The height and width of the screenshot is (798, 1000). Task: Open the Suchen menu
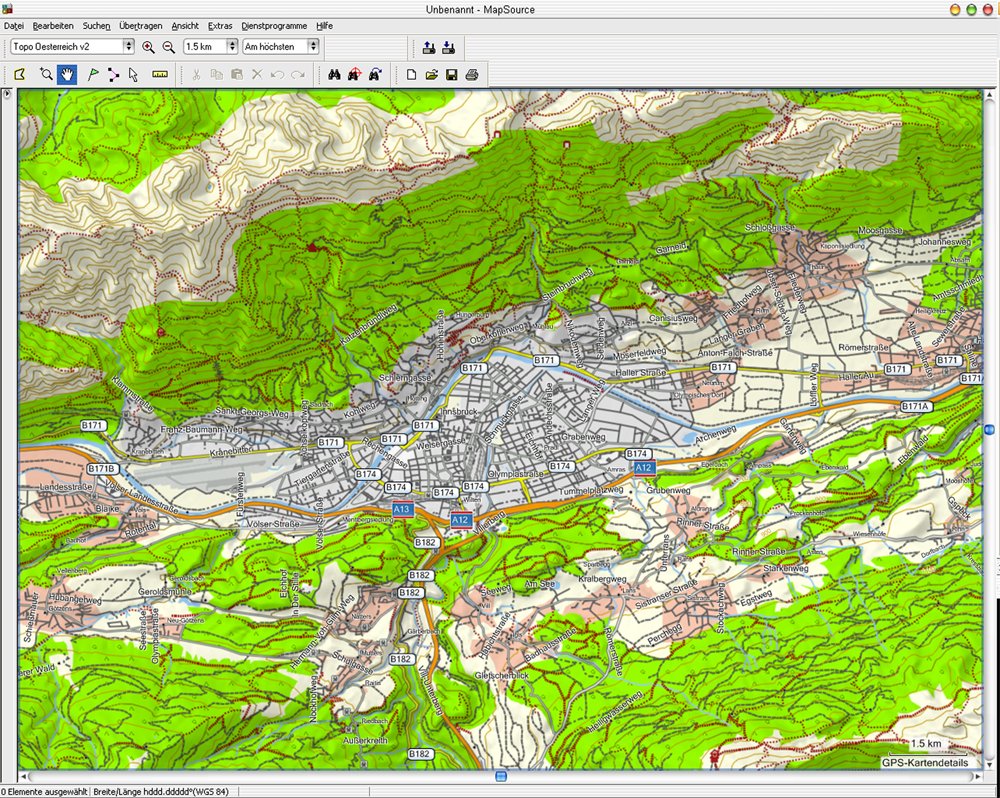click(96, 26)
